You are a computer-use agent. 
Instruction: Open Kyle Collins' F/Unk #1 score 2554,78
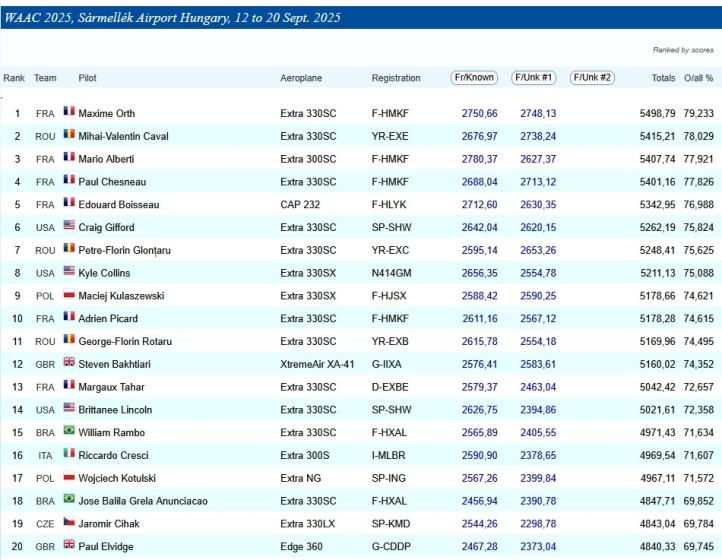[538, 273]
